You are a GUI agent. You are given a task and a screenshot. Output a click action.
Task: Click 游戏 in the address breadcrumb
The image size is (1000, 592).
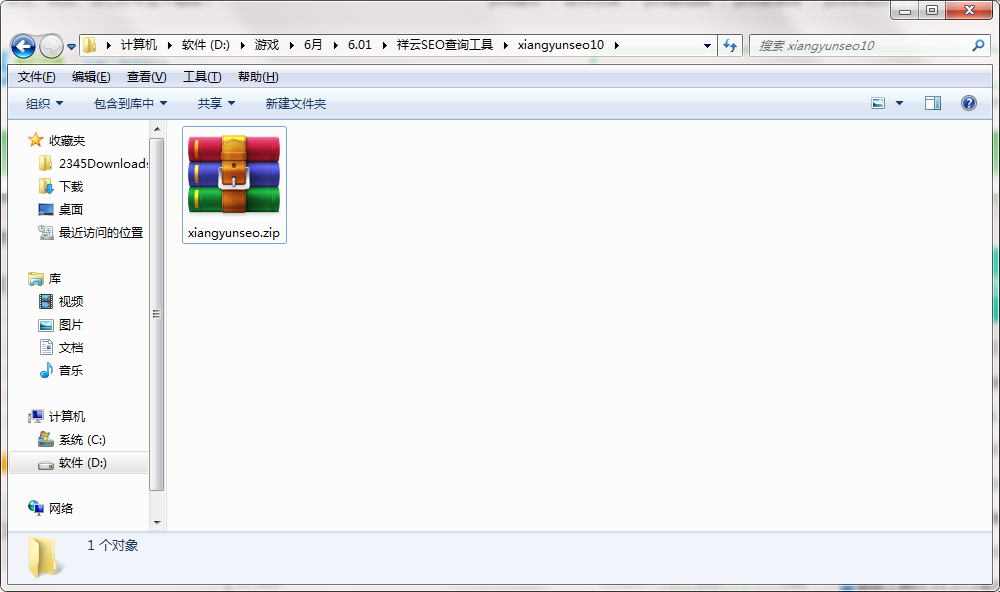pos(267,45)
